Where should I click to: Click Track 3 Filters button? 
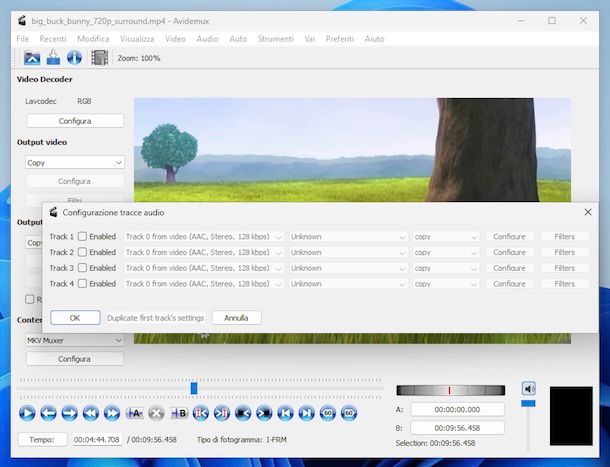point(564,268)
